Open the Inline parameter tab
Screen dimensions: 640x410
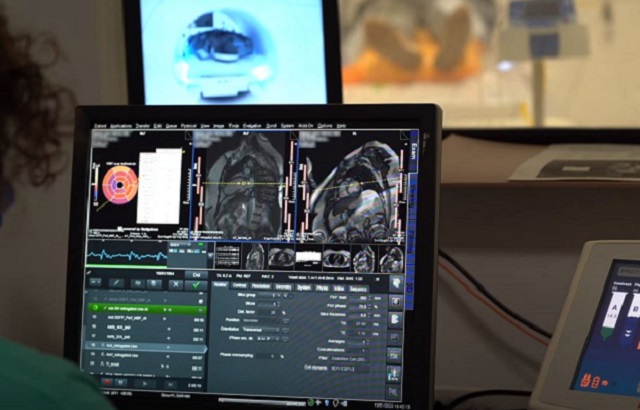click(x=339, y=288)
